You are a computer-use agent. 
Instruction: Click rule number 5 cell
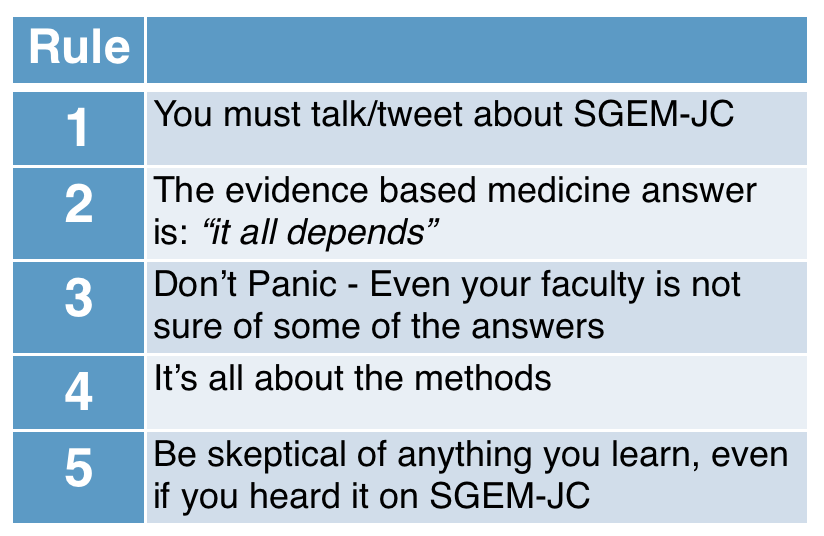(78, 477)
